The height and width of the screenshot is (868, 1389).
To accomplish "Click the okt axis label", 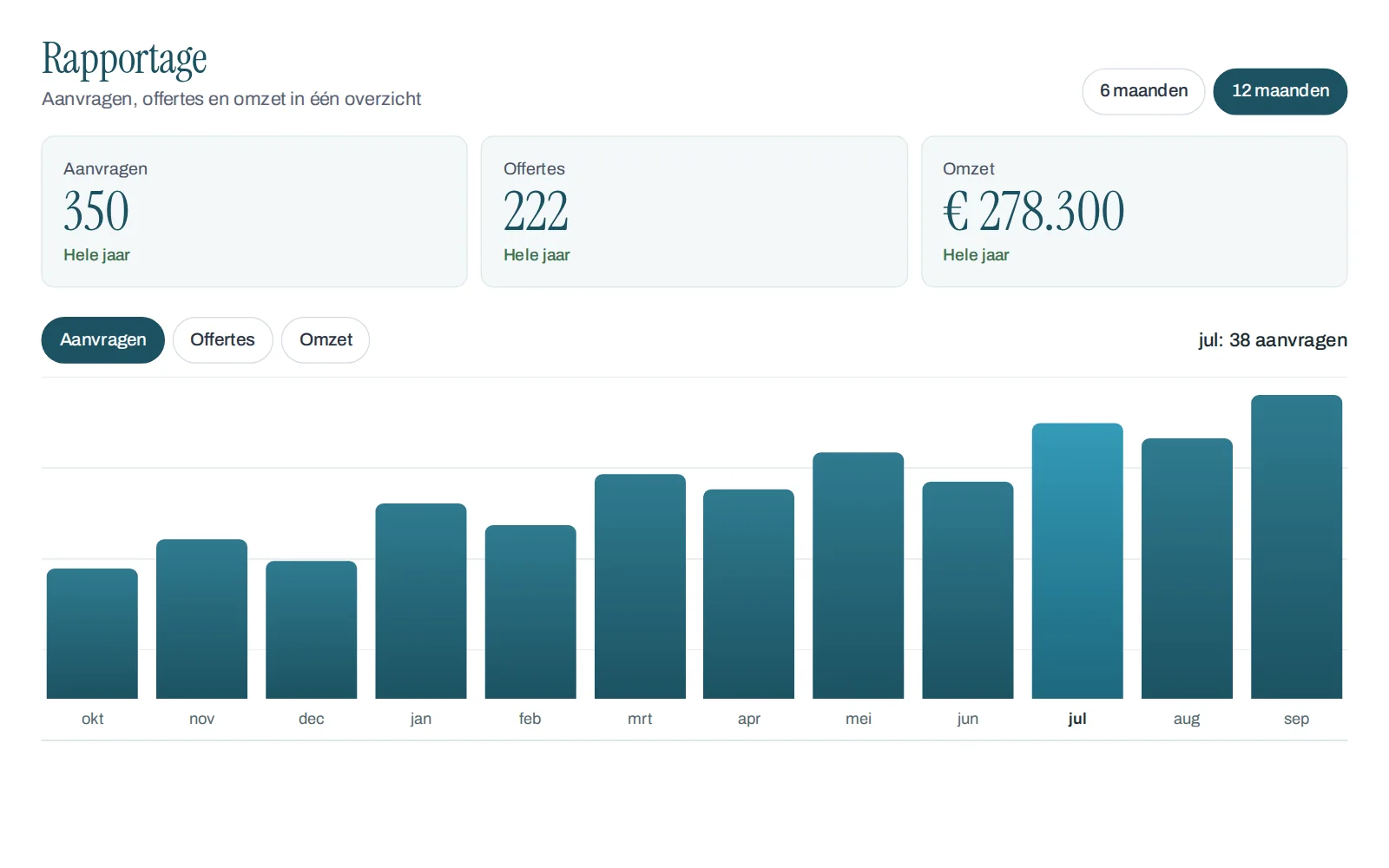I will (x=92, y=719).
